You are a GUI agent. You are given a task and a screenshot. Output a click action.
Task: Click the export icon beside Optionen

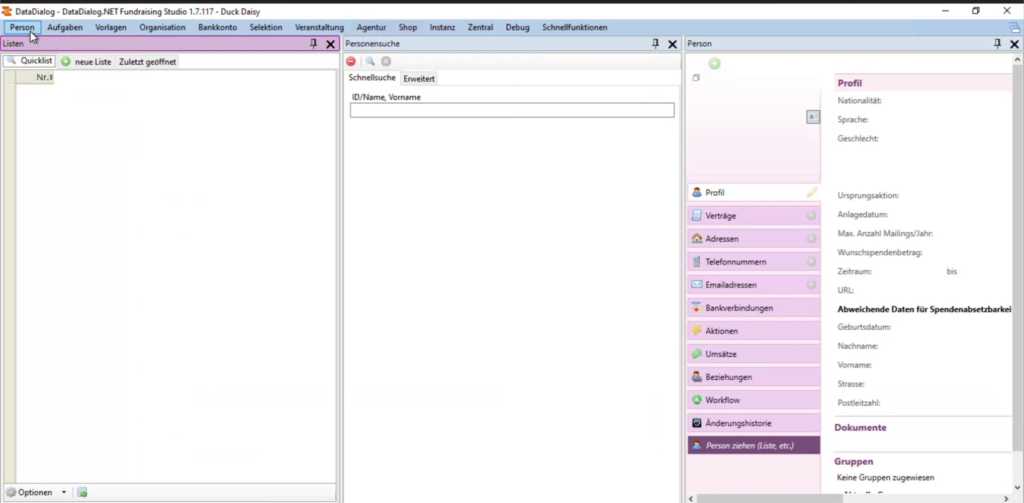coord(82,493)
